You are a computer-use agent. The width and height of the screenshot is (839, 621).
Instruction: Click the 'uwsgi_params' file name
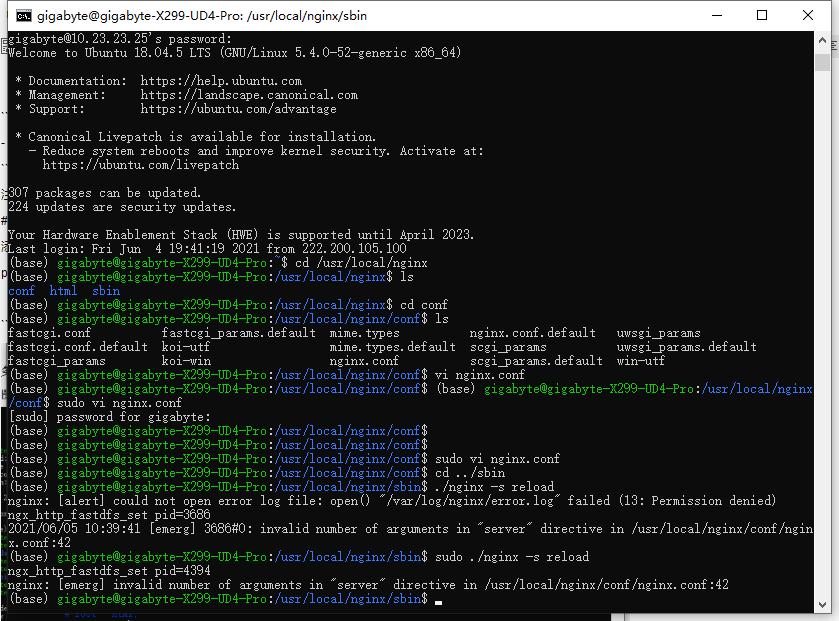(658, 333)
